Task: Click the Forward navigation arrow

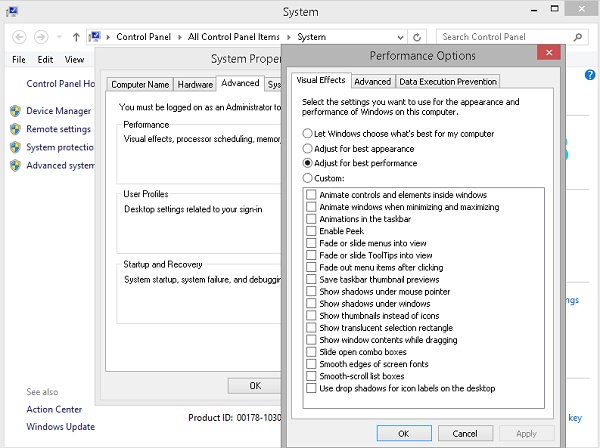Action: (x=41, y=37)
